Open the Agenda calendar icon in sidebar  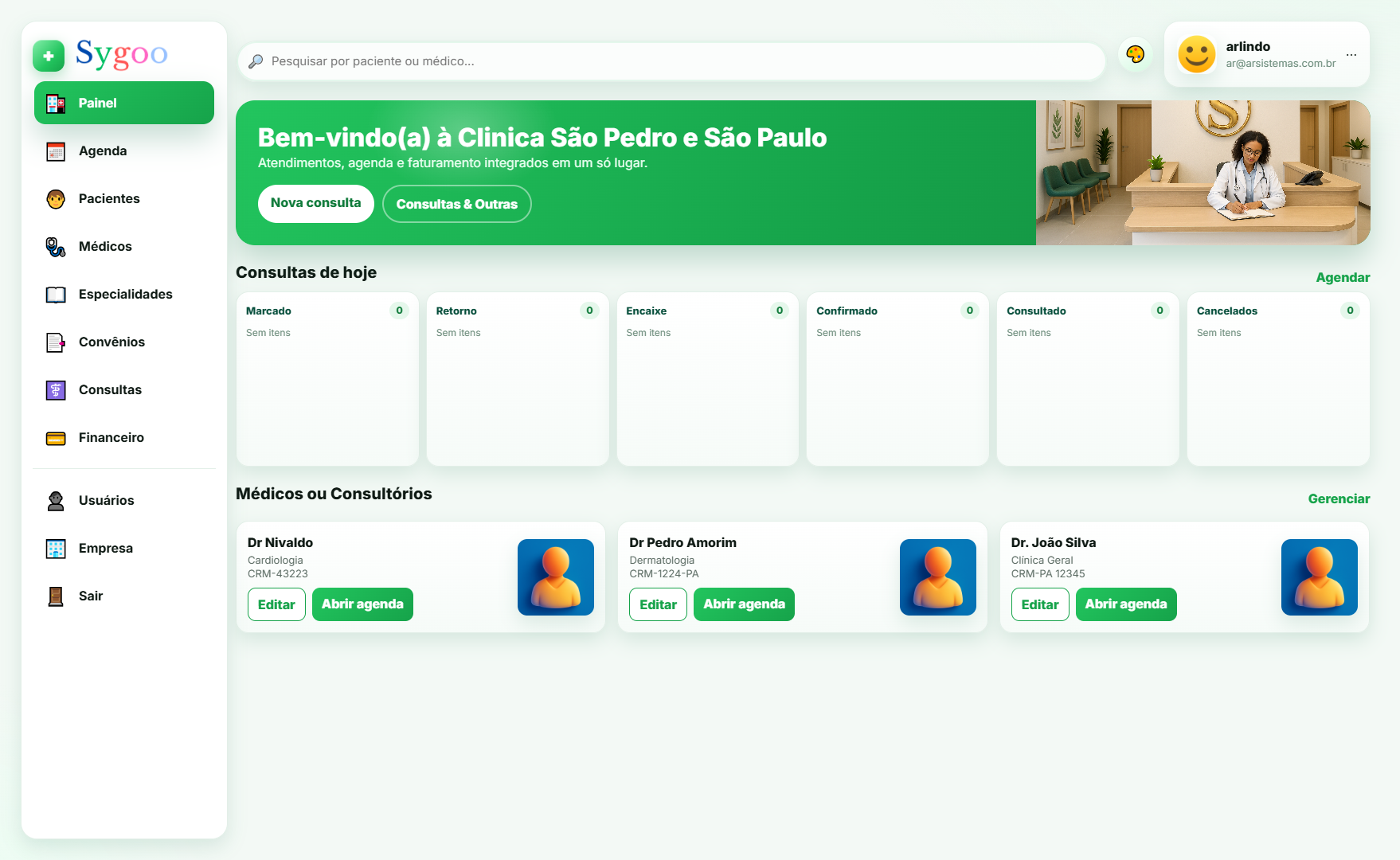(x=56, y=151)
